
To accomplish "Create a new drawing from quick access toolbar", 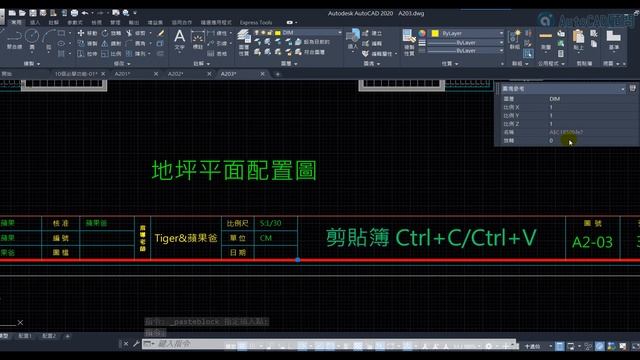I will click(x=12, y=13).
